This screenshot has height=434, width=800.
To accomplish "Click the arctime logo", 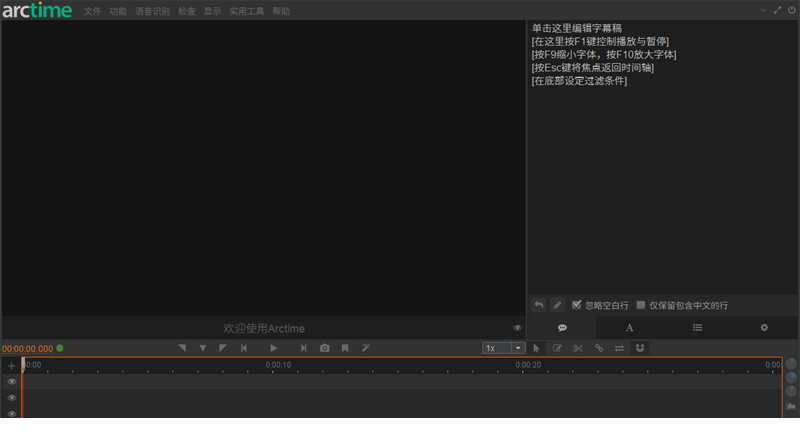I will pos(37,10).
